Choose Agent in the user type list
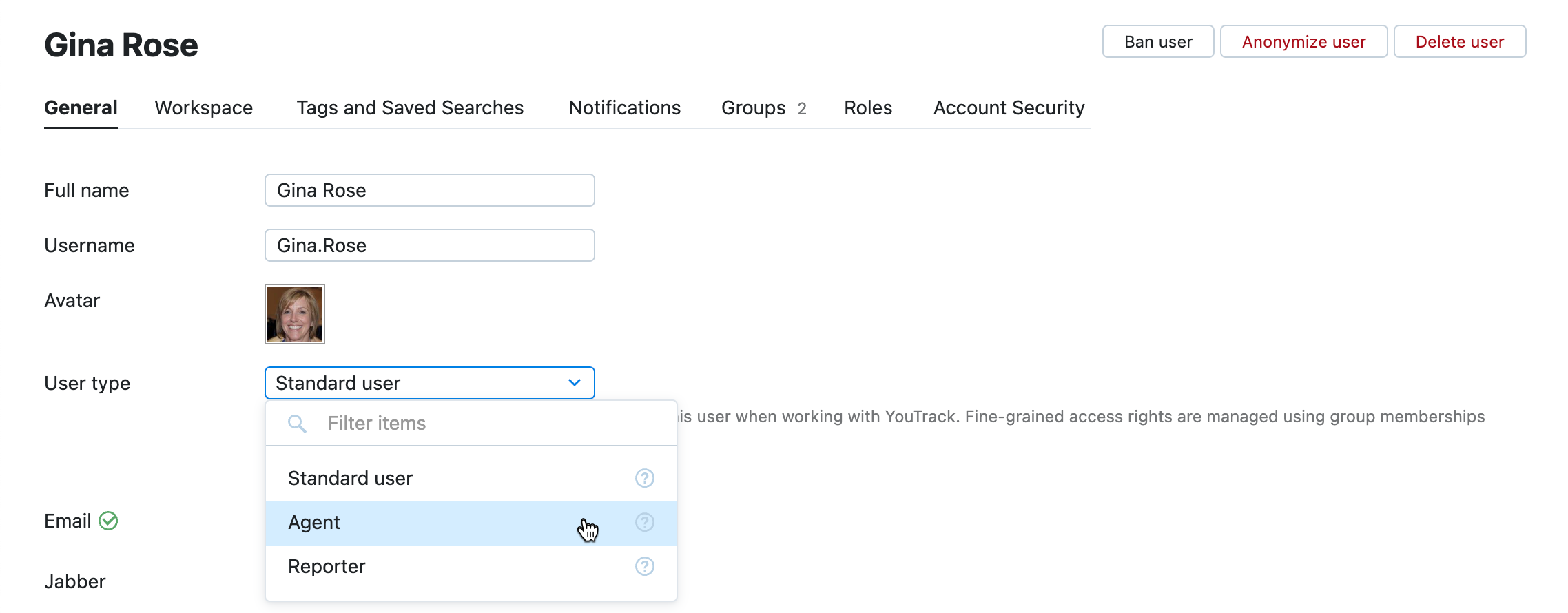 314,523
